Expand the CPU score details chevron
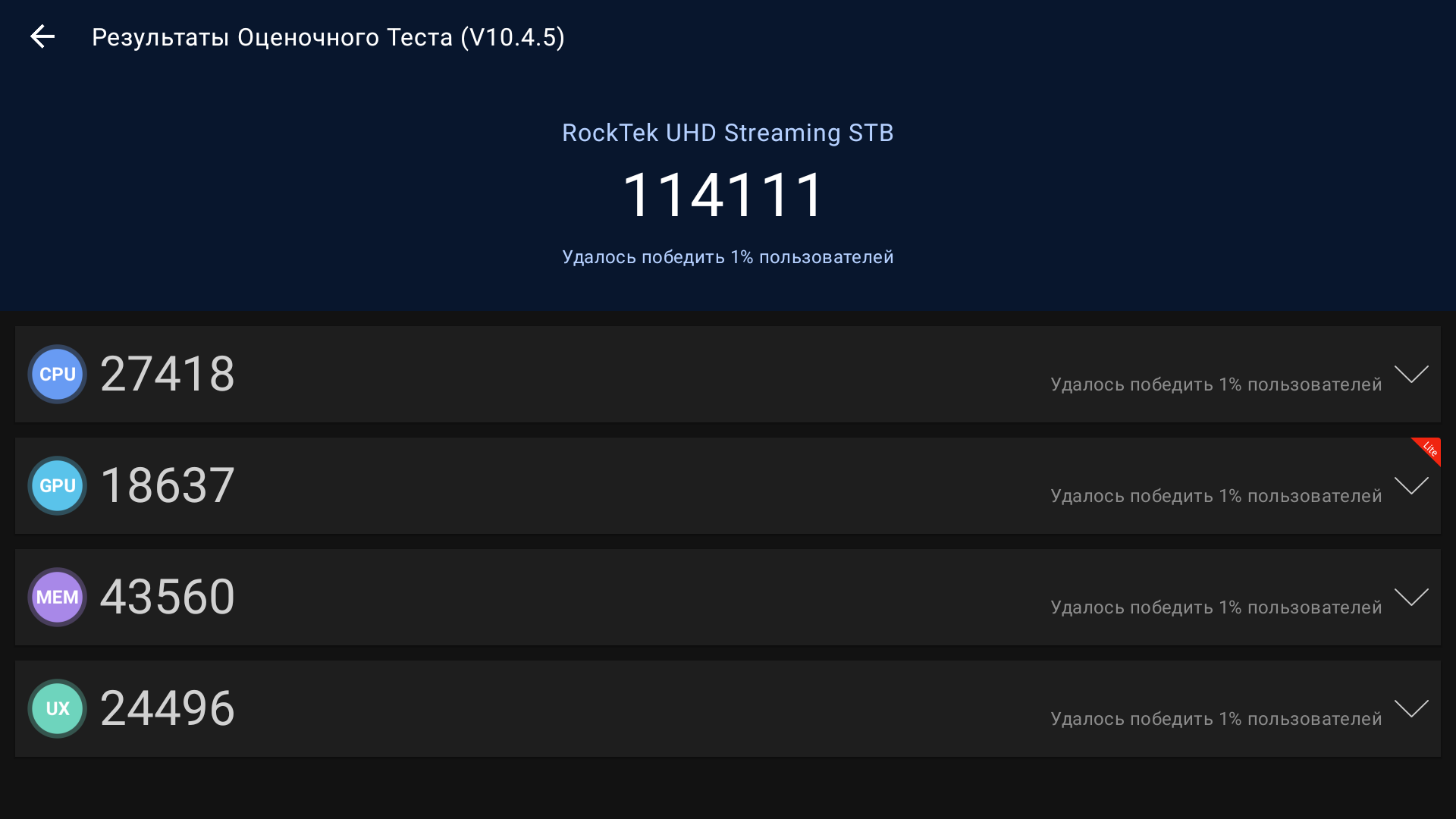Image resolution: width=1456 pixels, height=819 pixels. tap(1410, 374)
